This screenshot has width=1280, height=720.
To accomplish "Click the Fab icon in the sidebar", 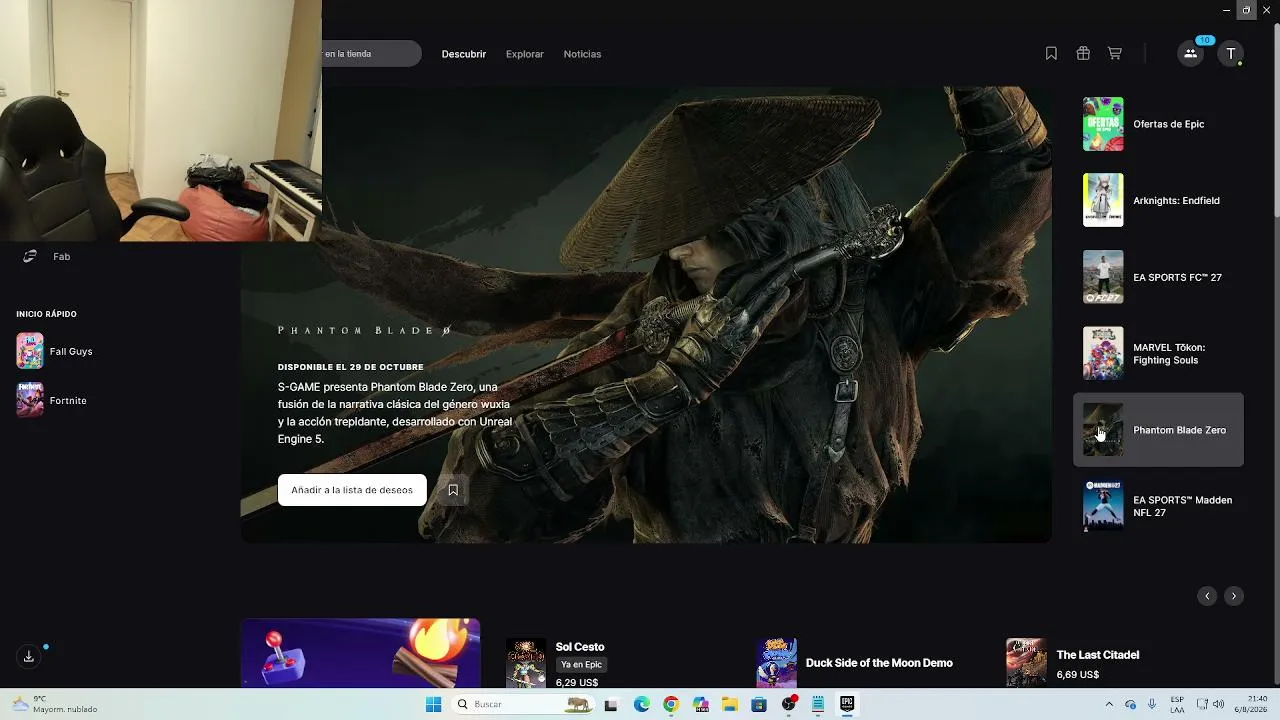I will pos(30,257).
